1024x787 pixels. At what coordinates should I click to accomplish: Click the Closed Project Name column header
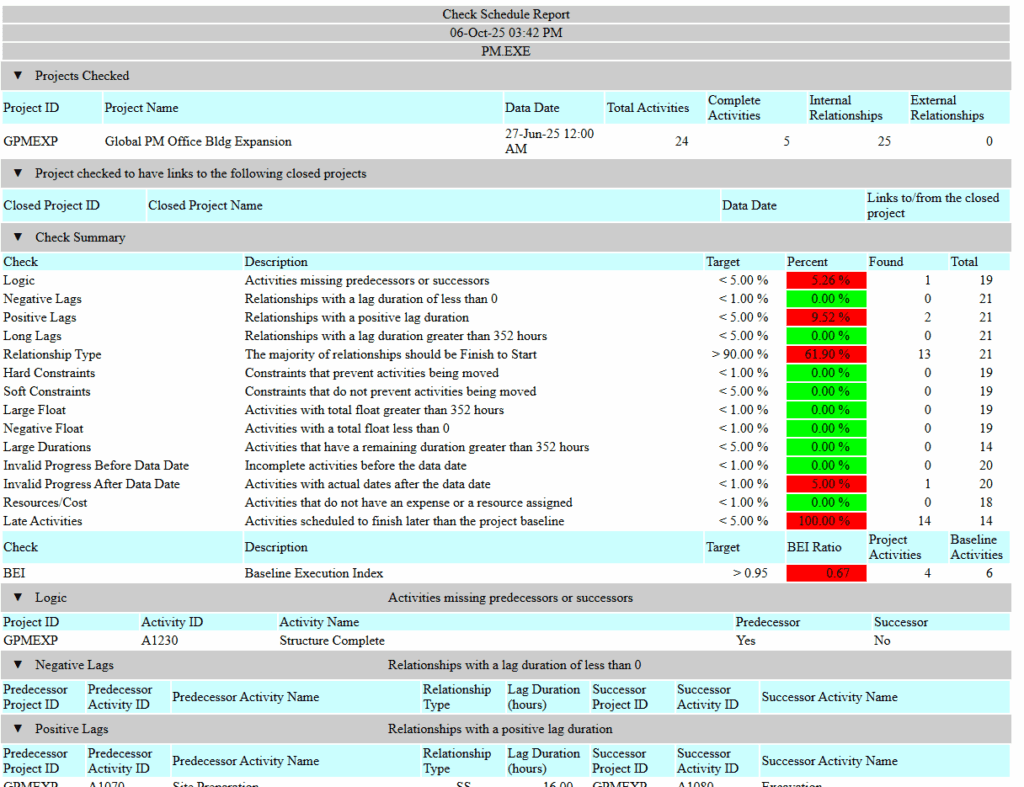click(205, 206)
